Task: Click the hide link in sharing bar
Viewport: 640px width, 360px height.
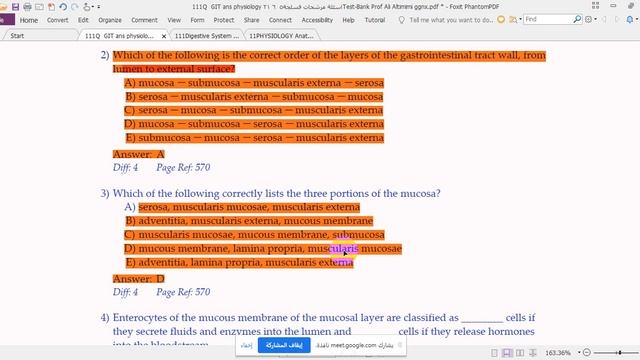Action: 247,345
